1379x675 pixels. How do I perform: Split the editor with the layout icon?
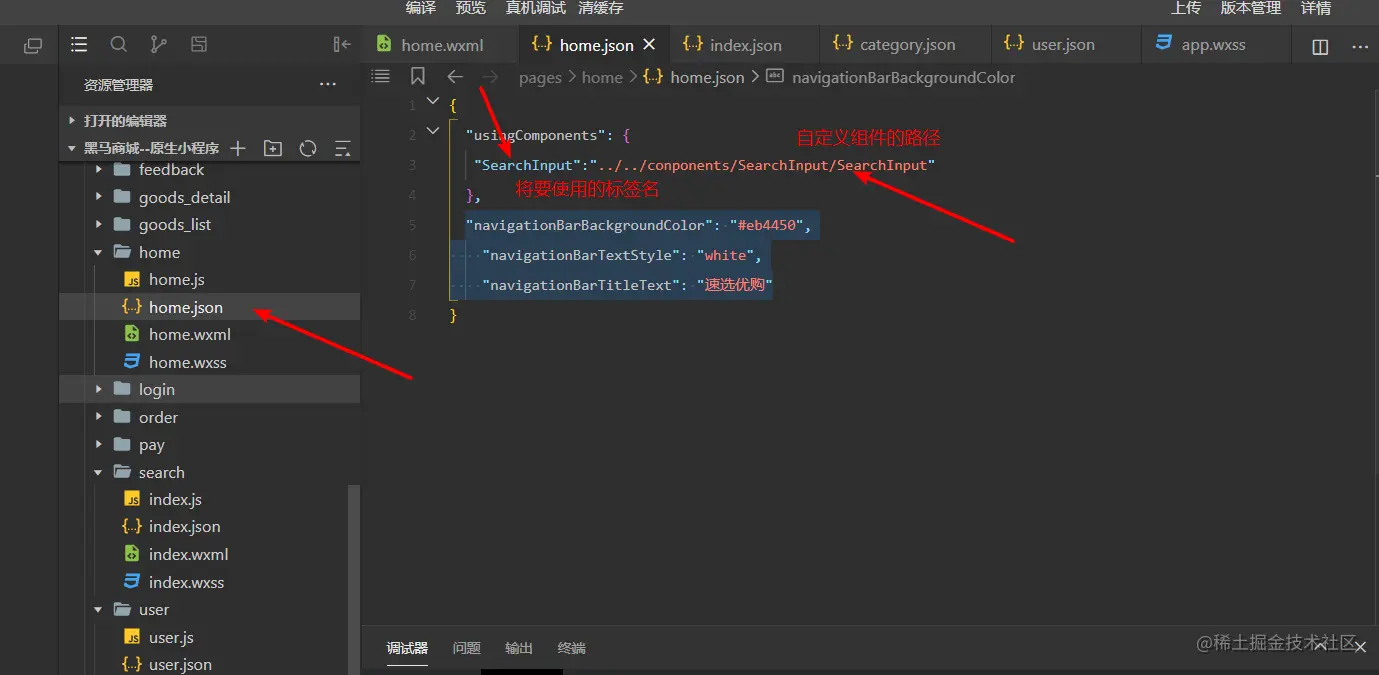point(1320,47)
